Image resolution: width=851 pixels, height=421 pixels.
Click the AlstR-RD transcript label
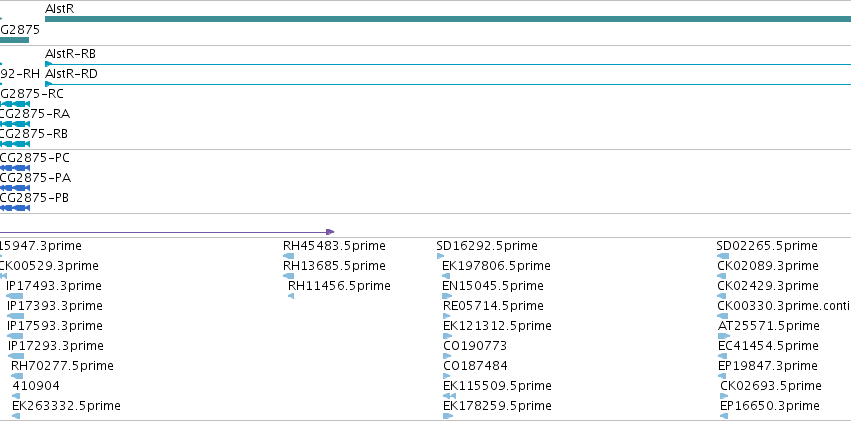71,74
